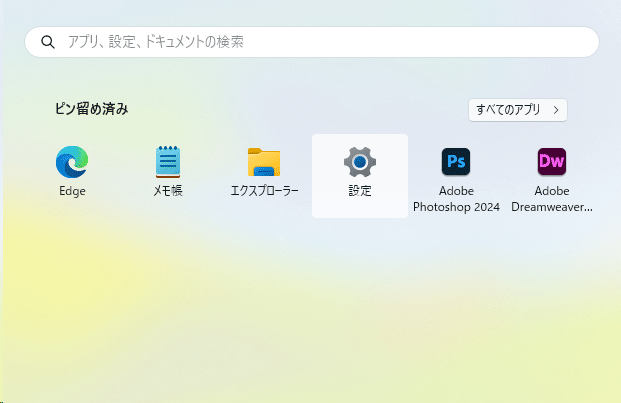Focus the アプリ、設定、ドキュメントの検索 search box

[x=320, y=42]
